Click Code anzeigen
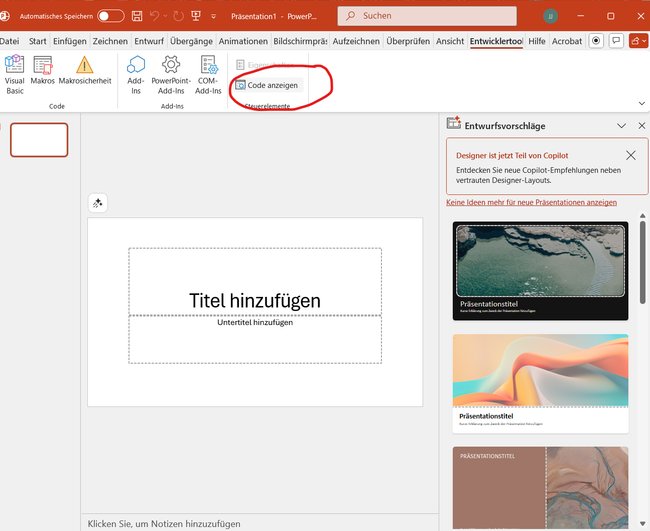Screen dimensions: 650x531 pyautogui.click(x=267, y=85)
